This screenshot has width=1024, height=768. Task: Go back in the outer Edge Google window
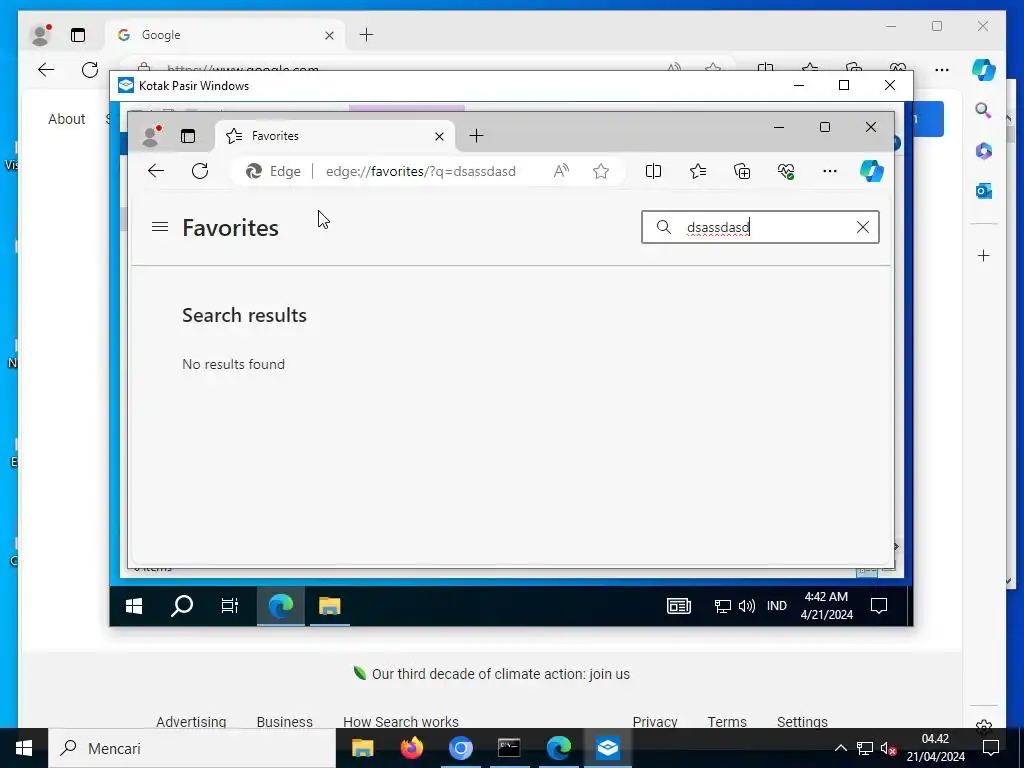[46, 69]
